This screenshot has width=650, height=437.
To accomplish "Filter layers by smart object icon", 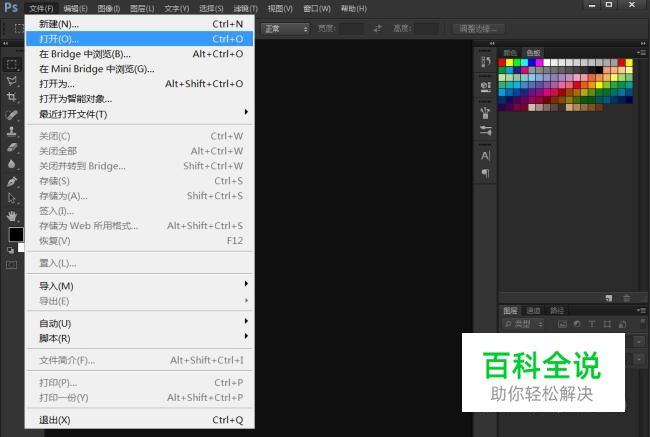I will point(622,324).
